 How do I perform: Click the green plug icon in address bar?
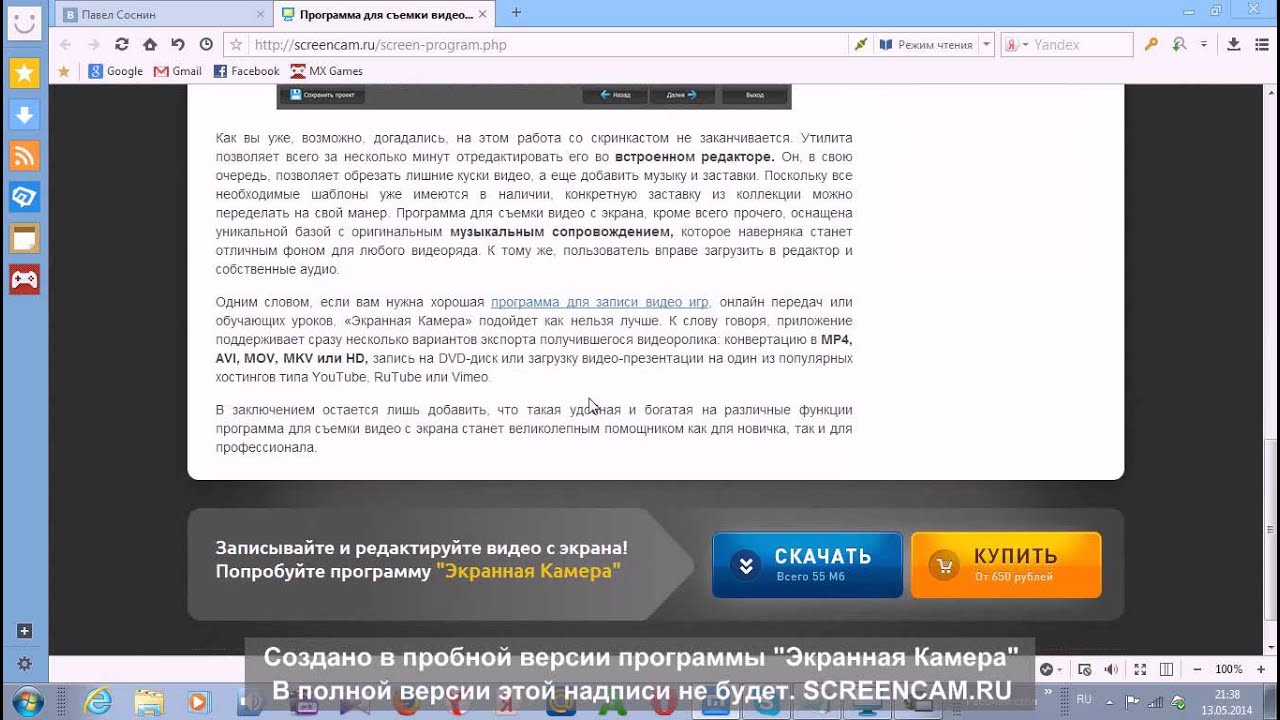[859, 44]
